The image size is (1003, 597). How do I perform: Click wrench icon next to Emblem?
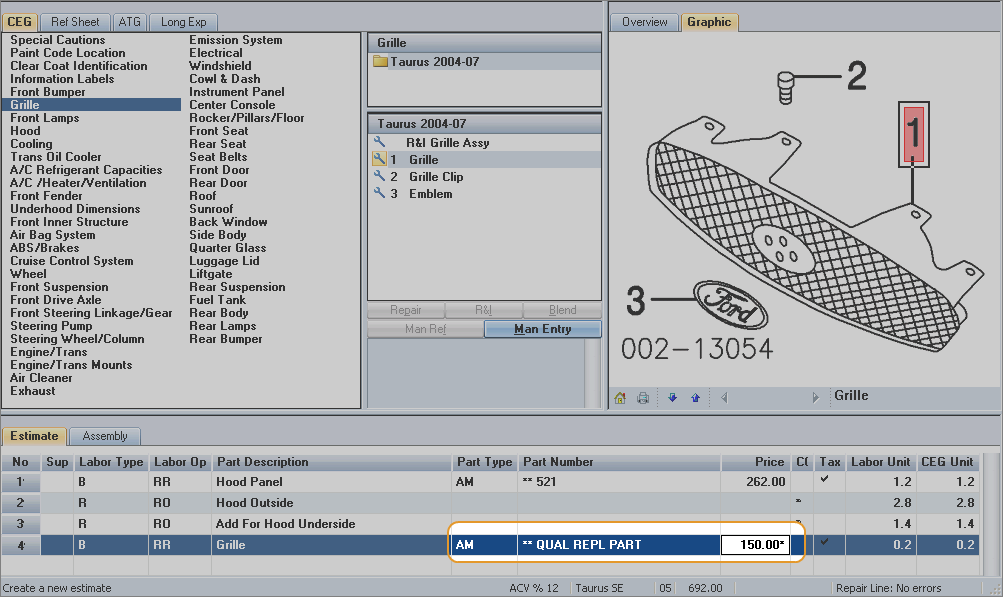(x=379, y=194)
